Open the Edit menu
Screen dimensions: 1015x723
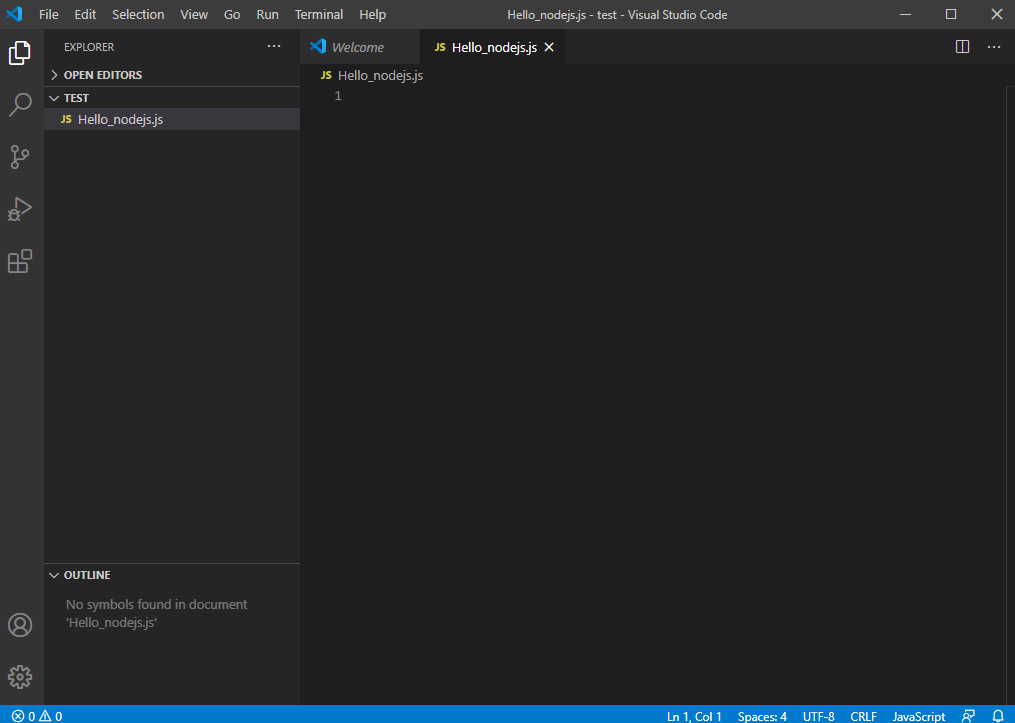tap(85, 14)
